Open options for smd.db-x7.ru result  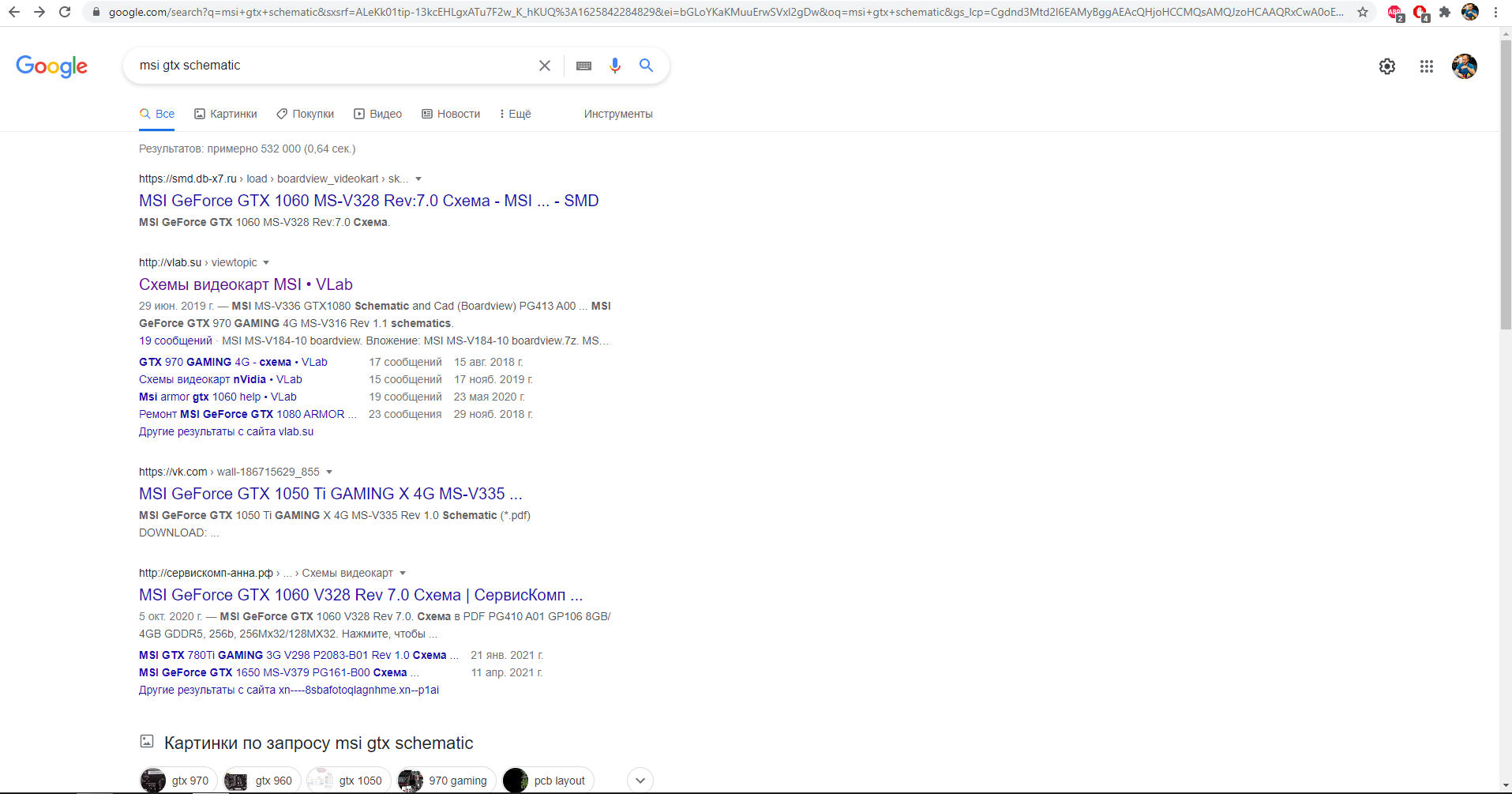[x=418, y=179]
